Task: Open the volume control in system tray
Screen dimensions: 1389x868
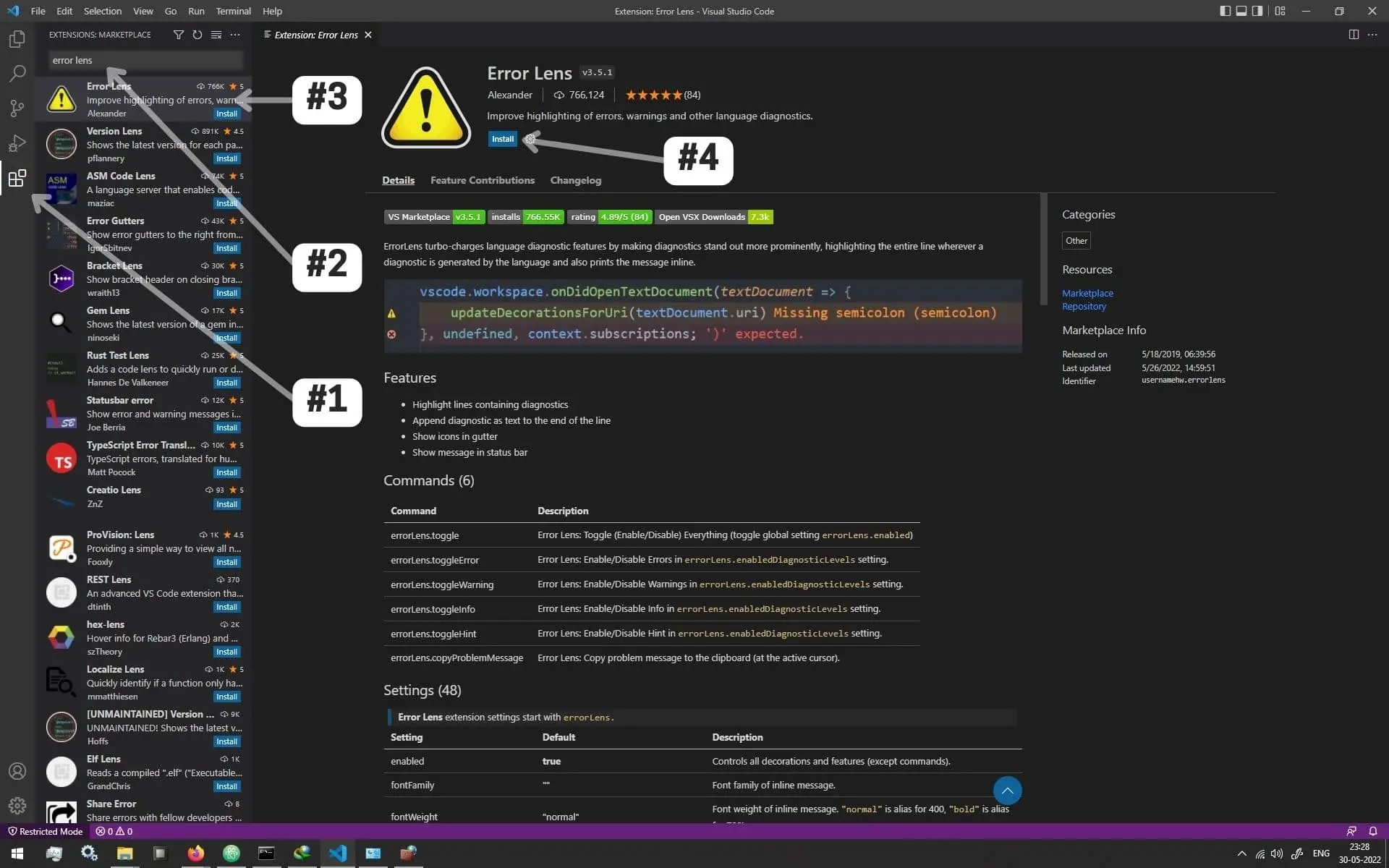Action: point(1276,854)
